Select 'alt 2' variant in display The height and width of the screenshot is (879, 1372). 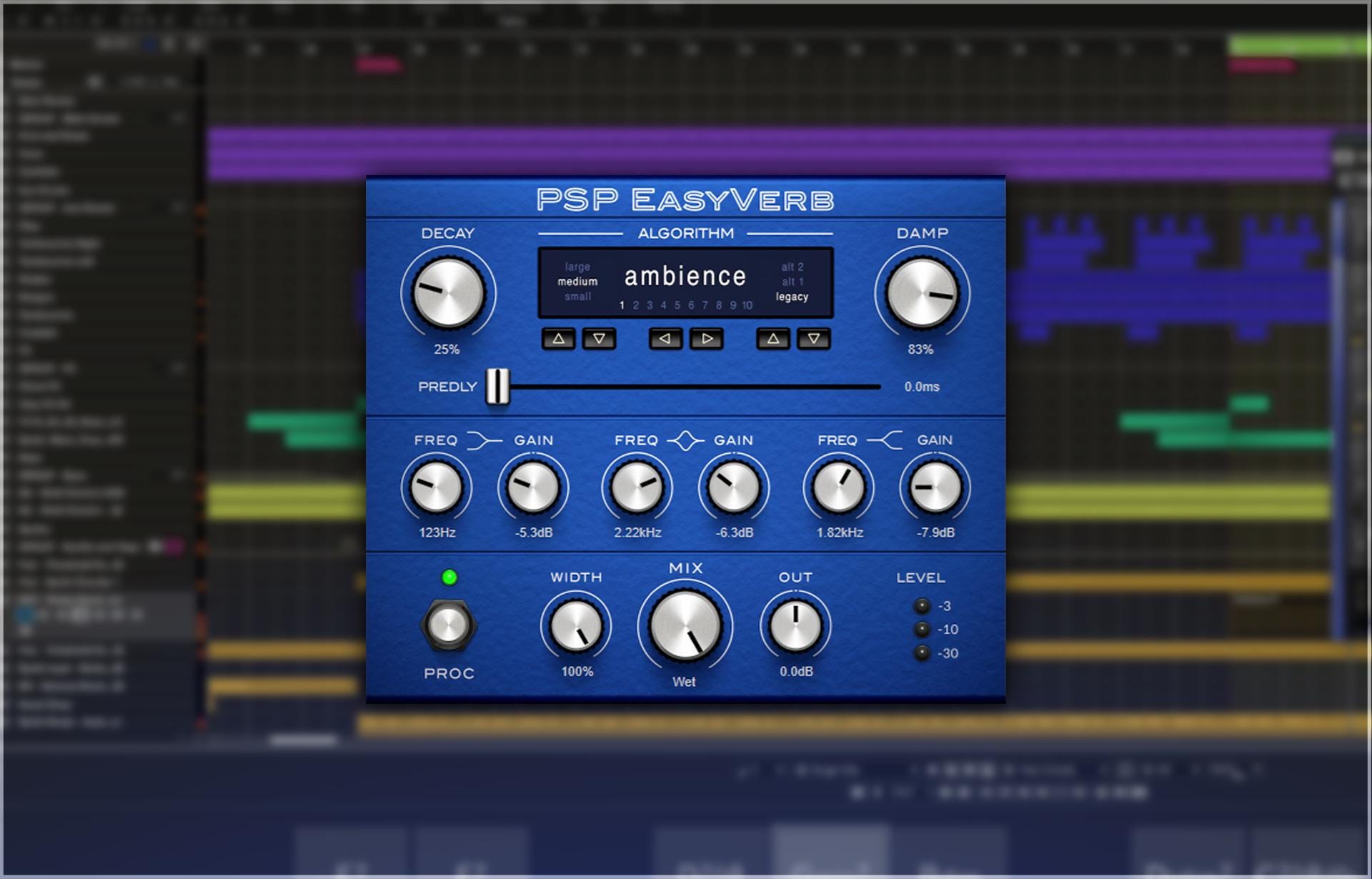click(792, 267)
